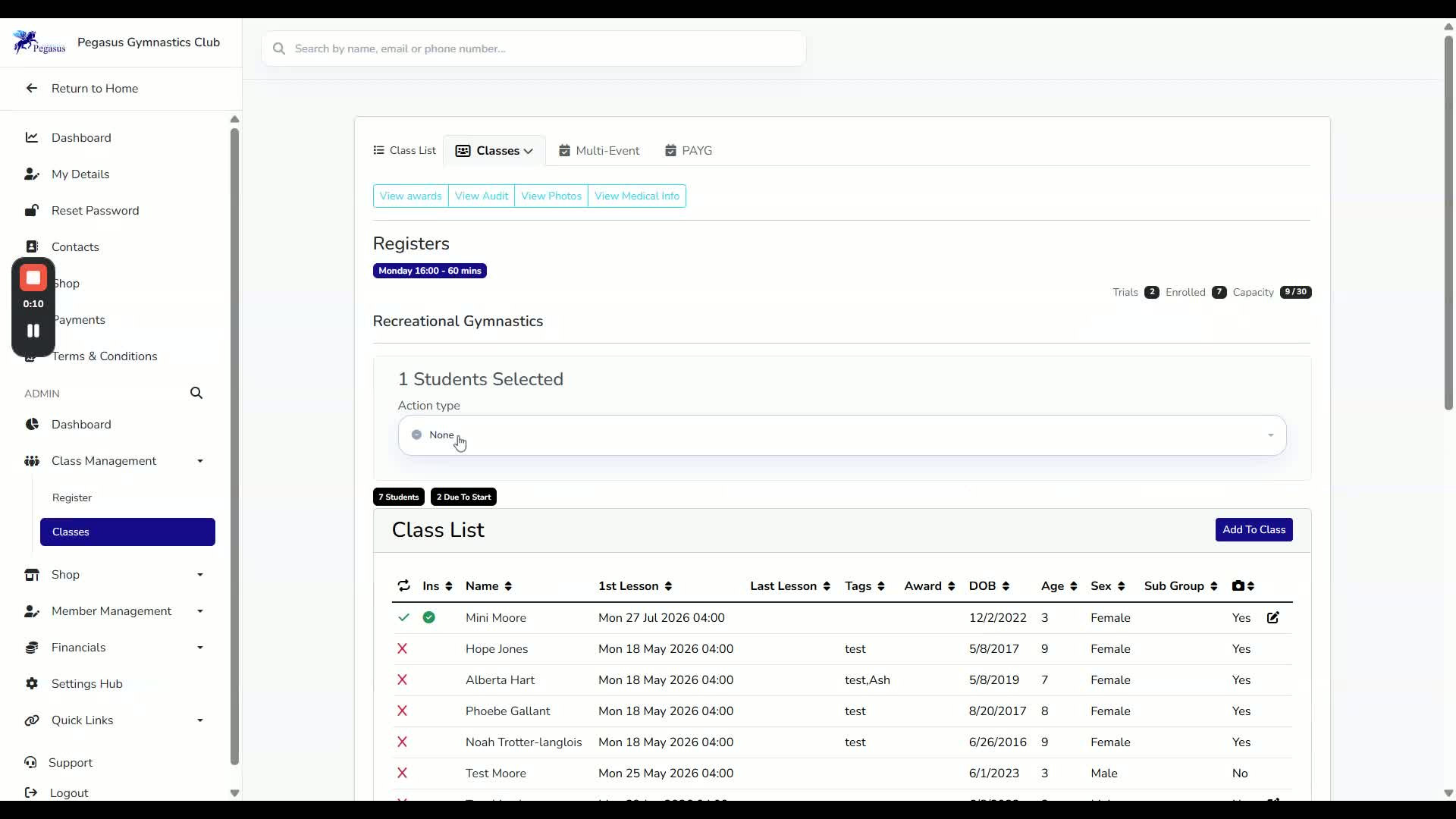Open the Classes tab dropdown
Image resolution: width=1456 pixels, height=819 pixels.
[x=494, y=150]
